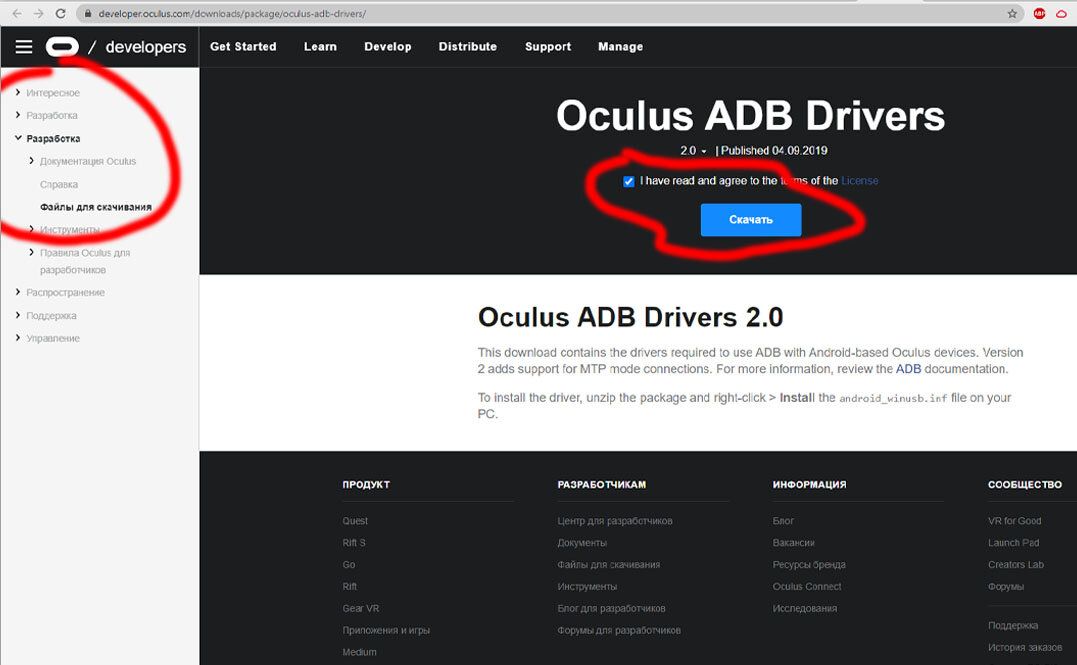This screenshot has height=665, width=1077.
Task: Open Вакансии footer link
Action: click(x=793, y=543)
